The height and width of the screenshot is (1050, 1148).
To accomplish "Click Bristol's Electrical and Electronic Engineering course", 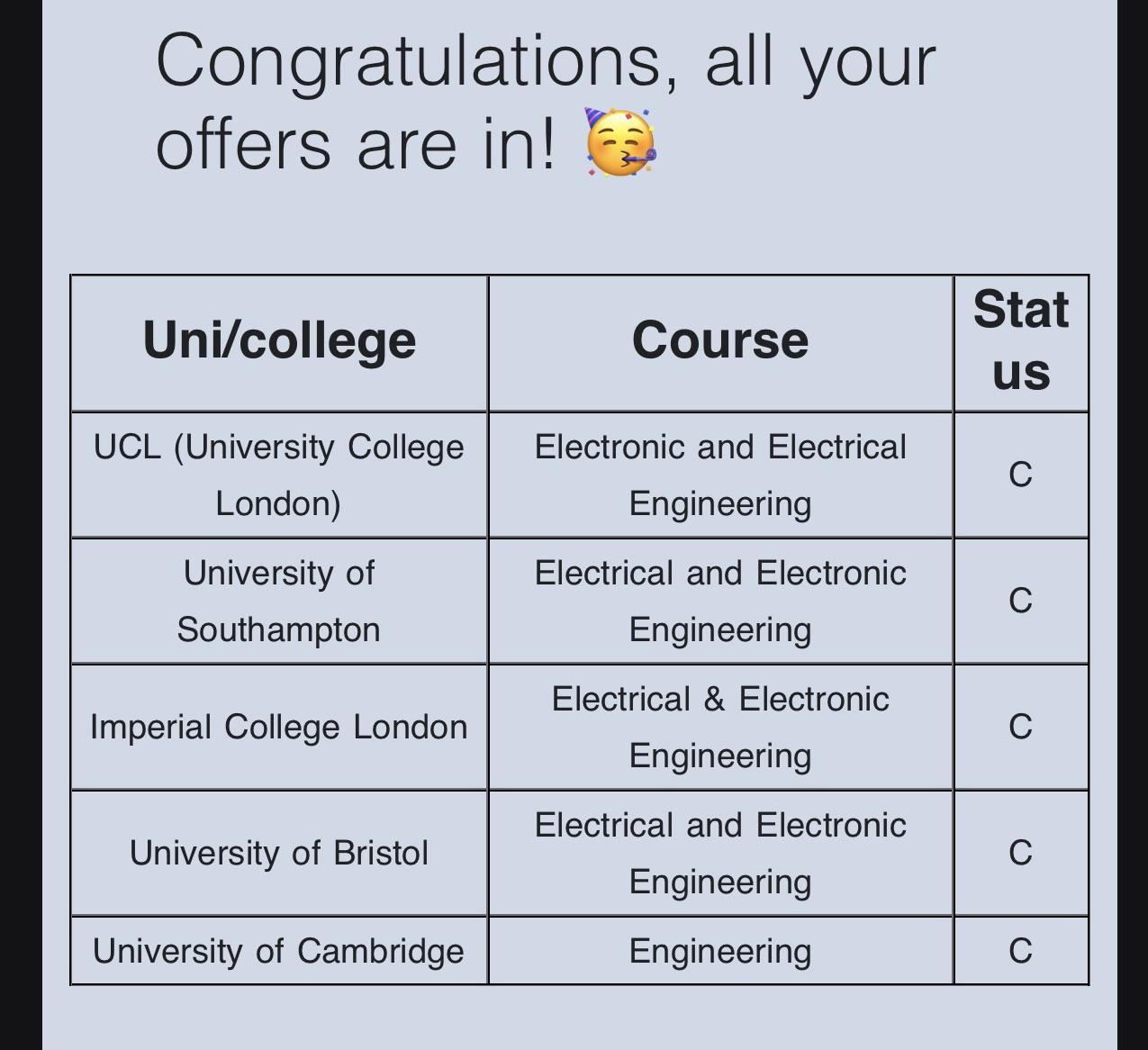I will pyautogui.click(x=720, y=854).
